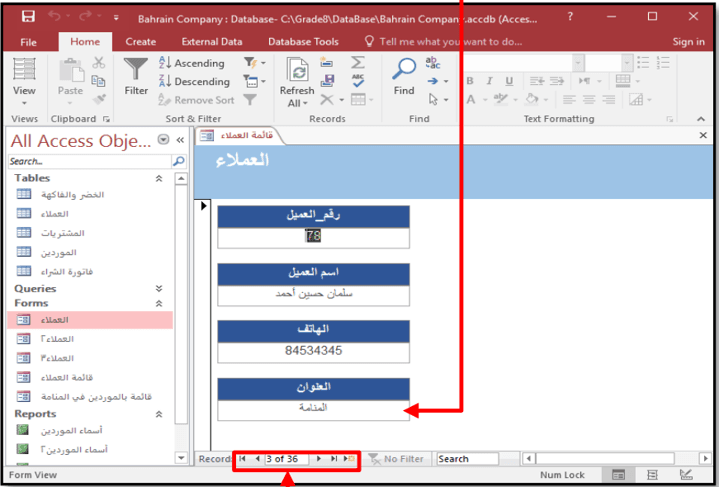
Task: Click the Totals sigma icon
Action: pyautogui.click(x=358, y=62)
